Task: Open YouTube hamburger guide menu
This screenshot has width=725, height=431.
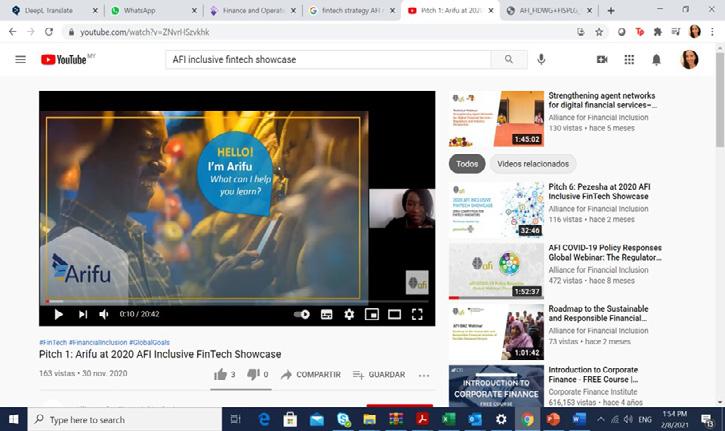Action: click(20, 59)
